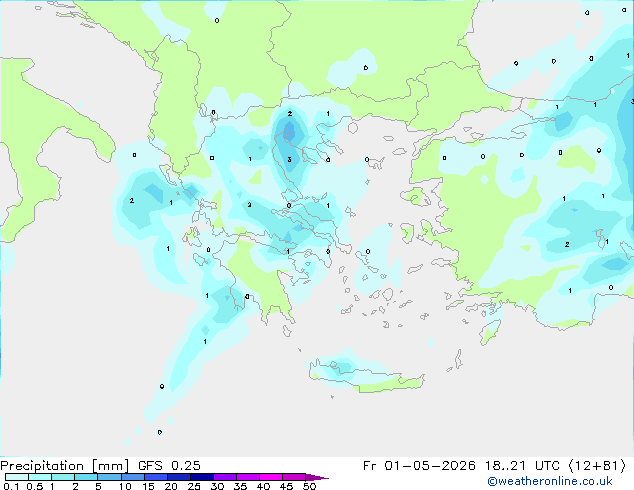Click the '15' legend scale label
The height and width of the screenshot is (490, 634).
(x=148, y=486)
